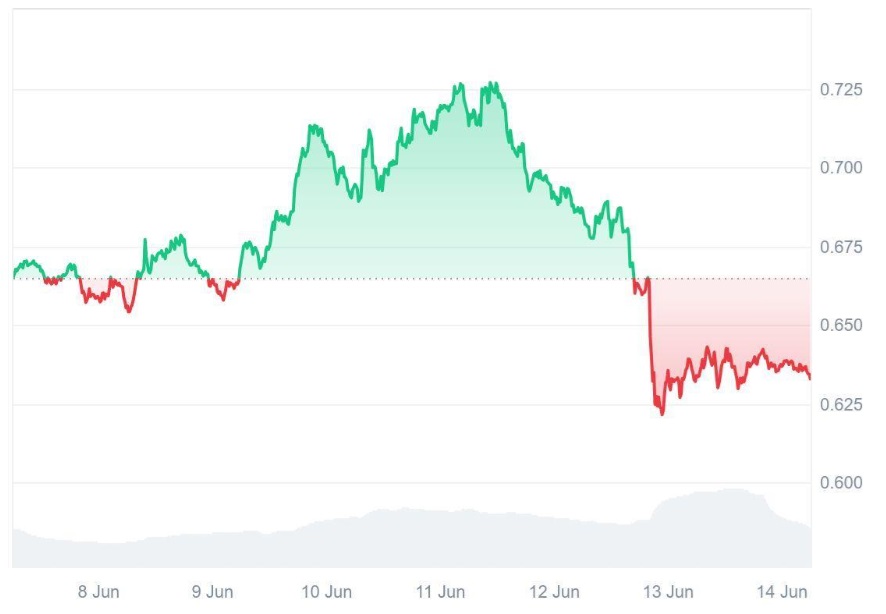Select the 13 Jun date label
Screen dimensions: 886x614
tap(668, 592)
